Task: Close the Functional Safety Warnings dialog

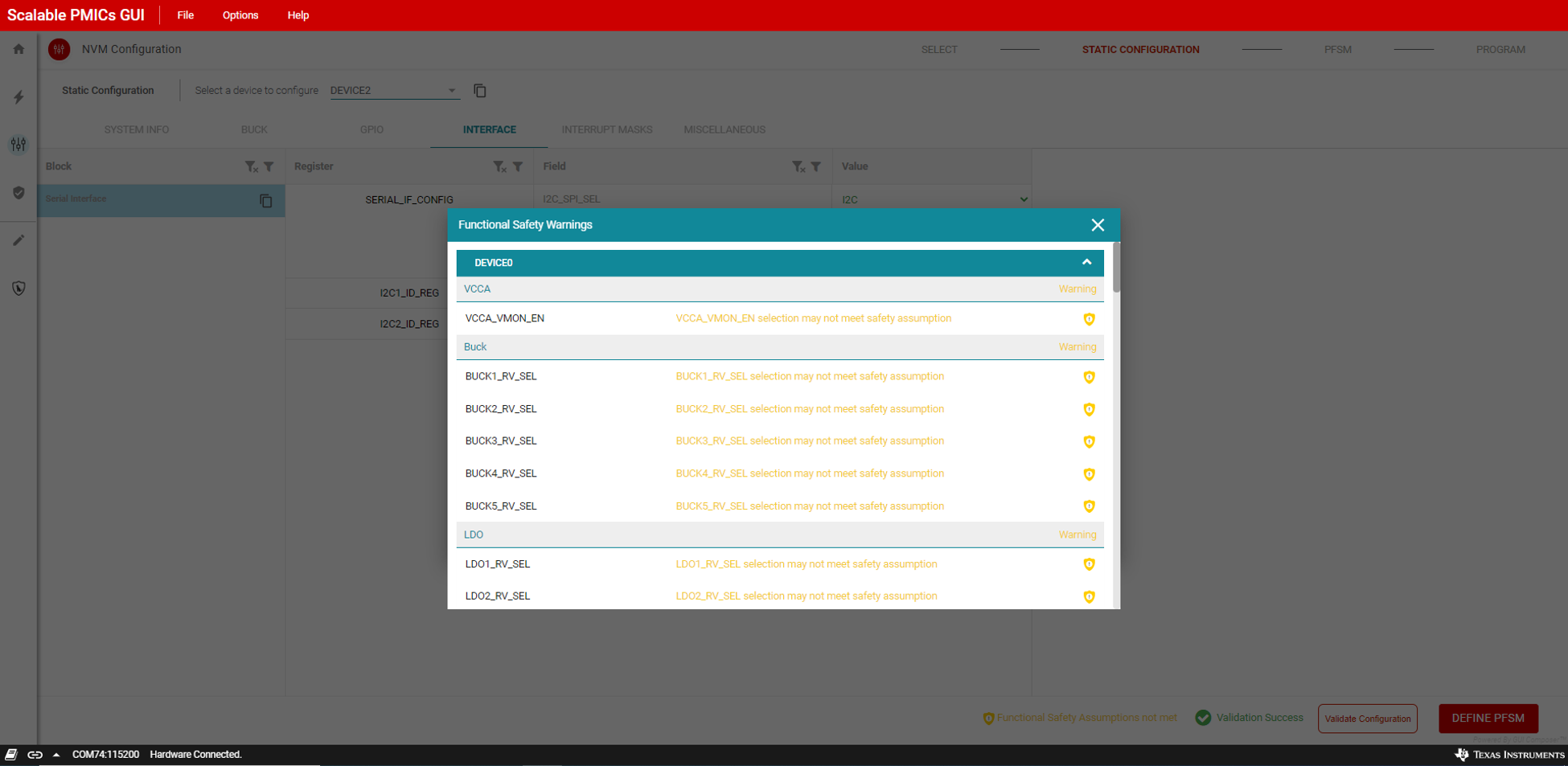Action: coord(1098,225)
